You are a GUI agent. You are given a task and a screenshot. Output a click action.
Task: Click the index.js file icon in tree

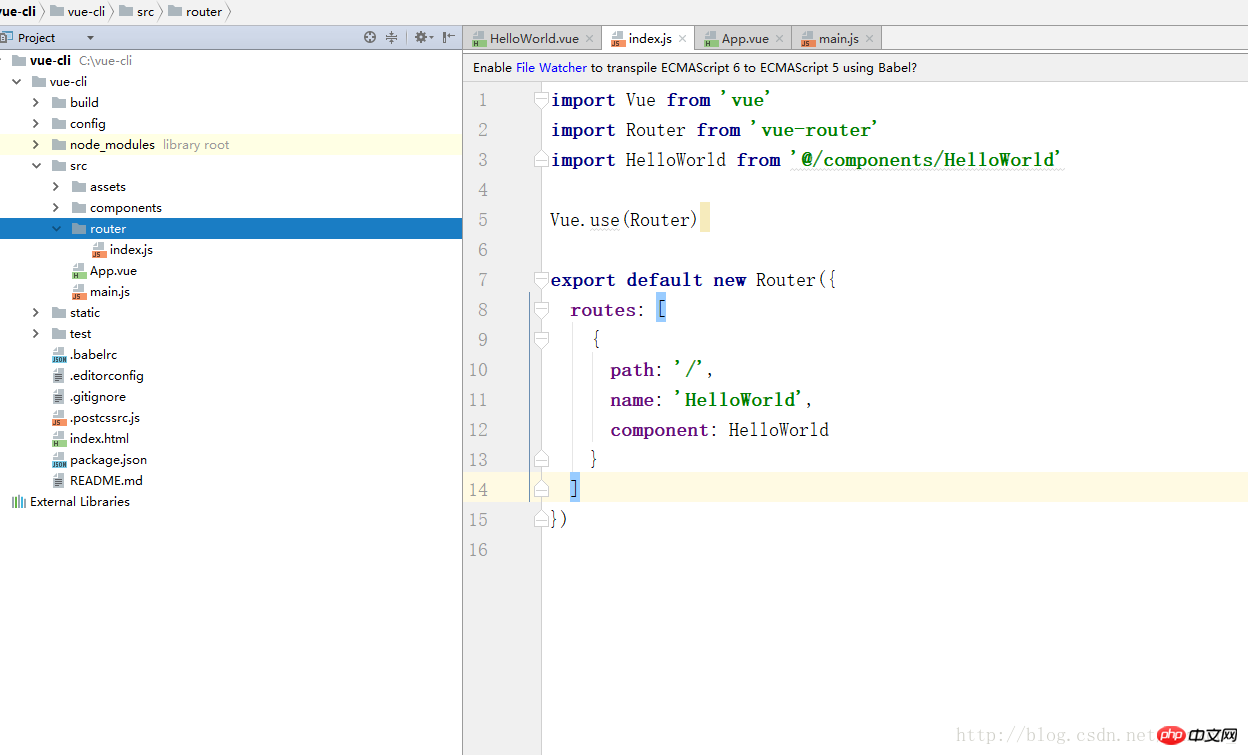tap(99, 250)
